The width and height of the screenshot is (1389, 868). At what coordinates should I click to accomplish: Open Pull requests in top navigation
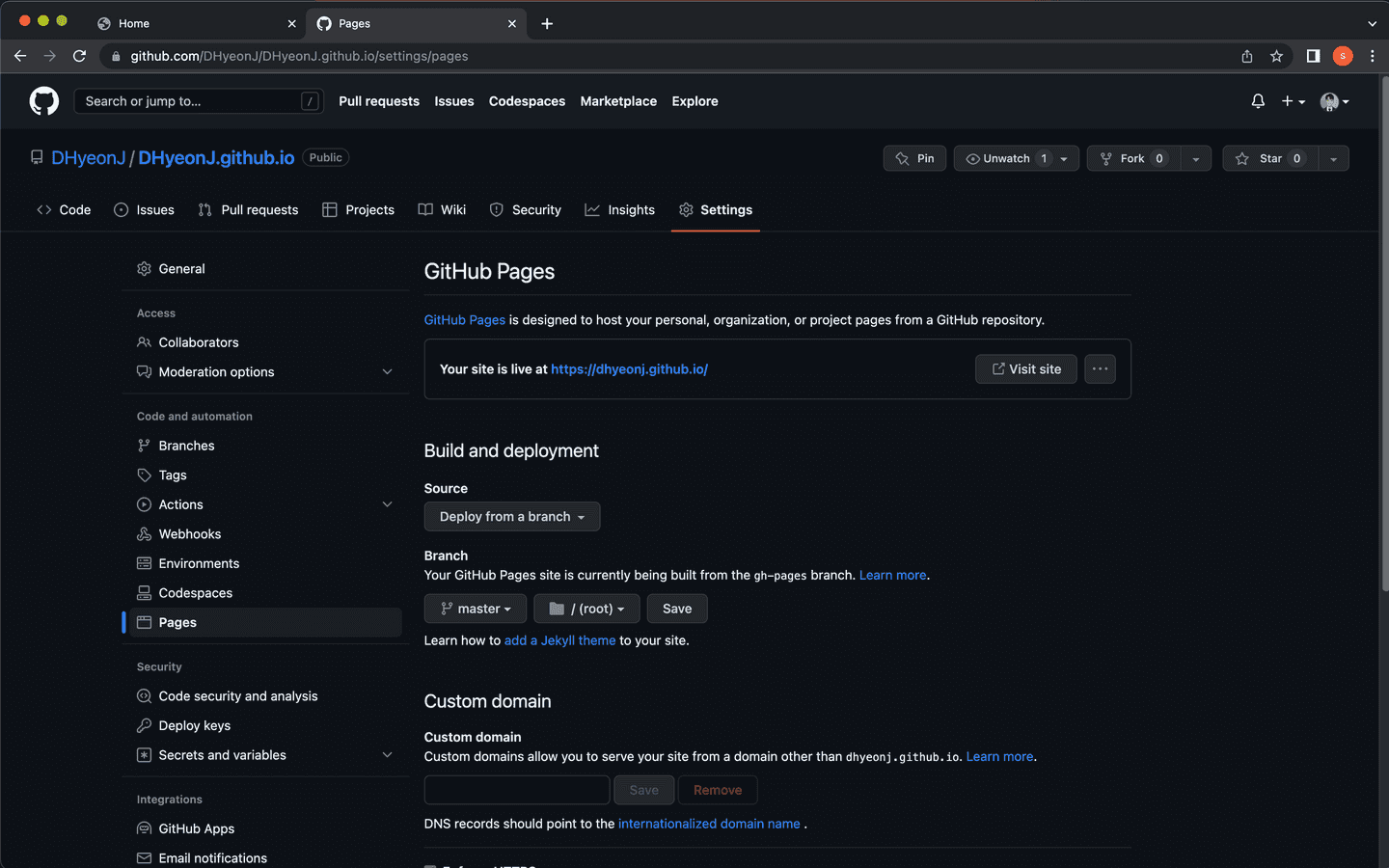coord(379,101)
